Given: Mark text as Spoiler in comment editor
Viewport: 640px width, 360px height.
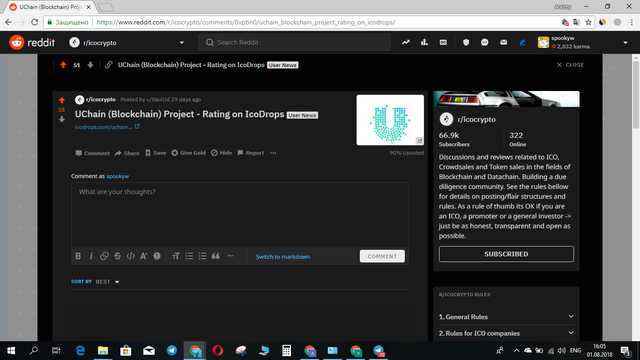Looking at the screenshot, I should click(157, 256).
